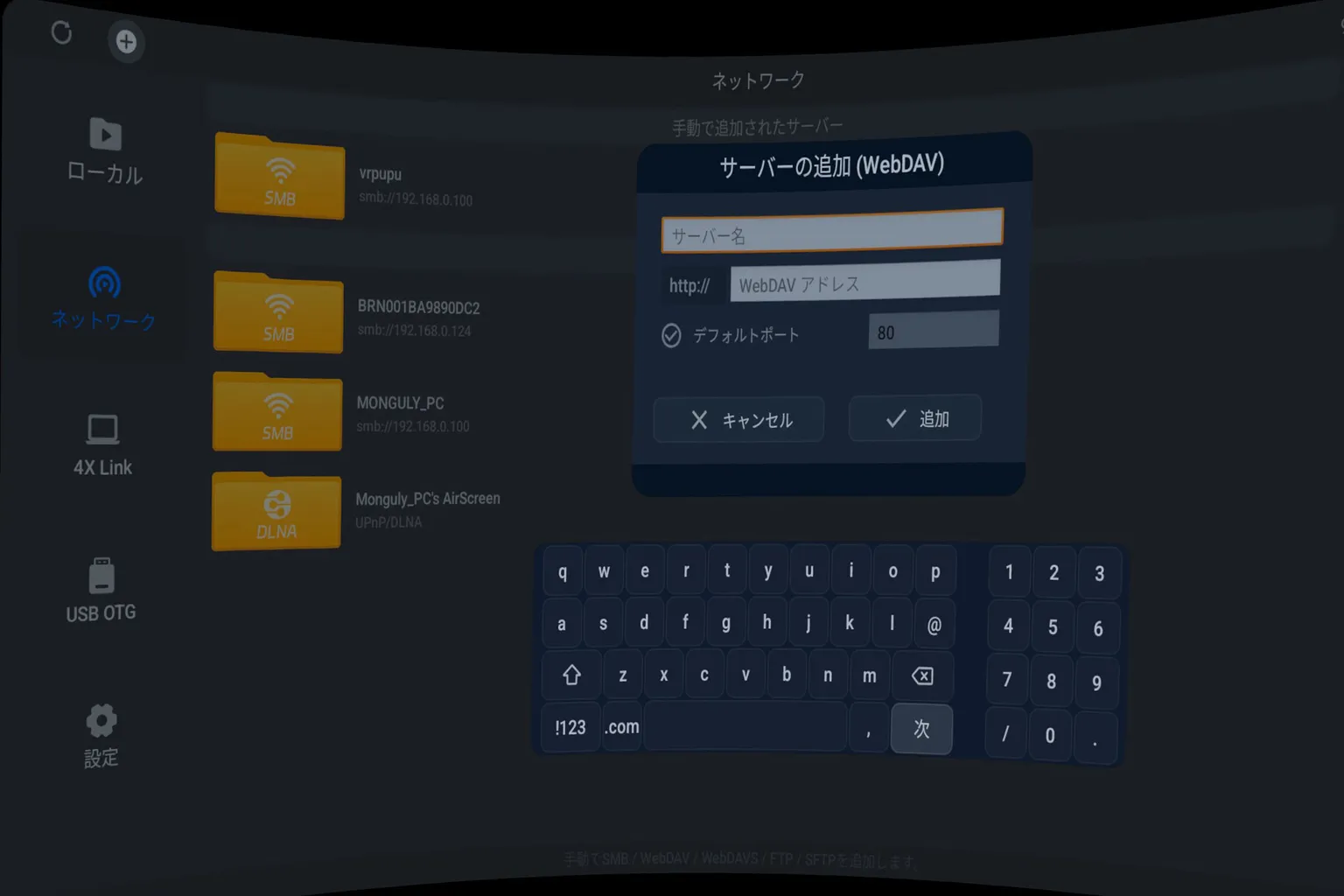Open the MONGULY_PC SMB folder icon
Image resolution: width=1344 pixels, height=896 pixels.
click(277, 411)
